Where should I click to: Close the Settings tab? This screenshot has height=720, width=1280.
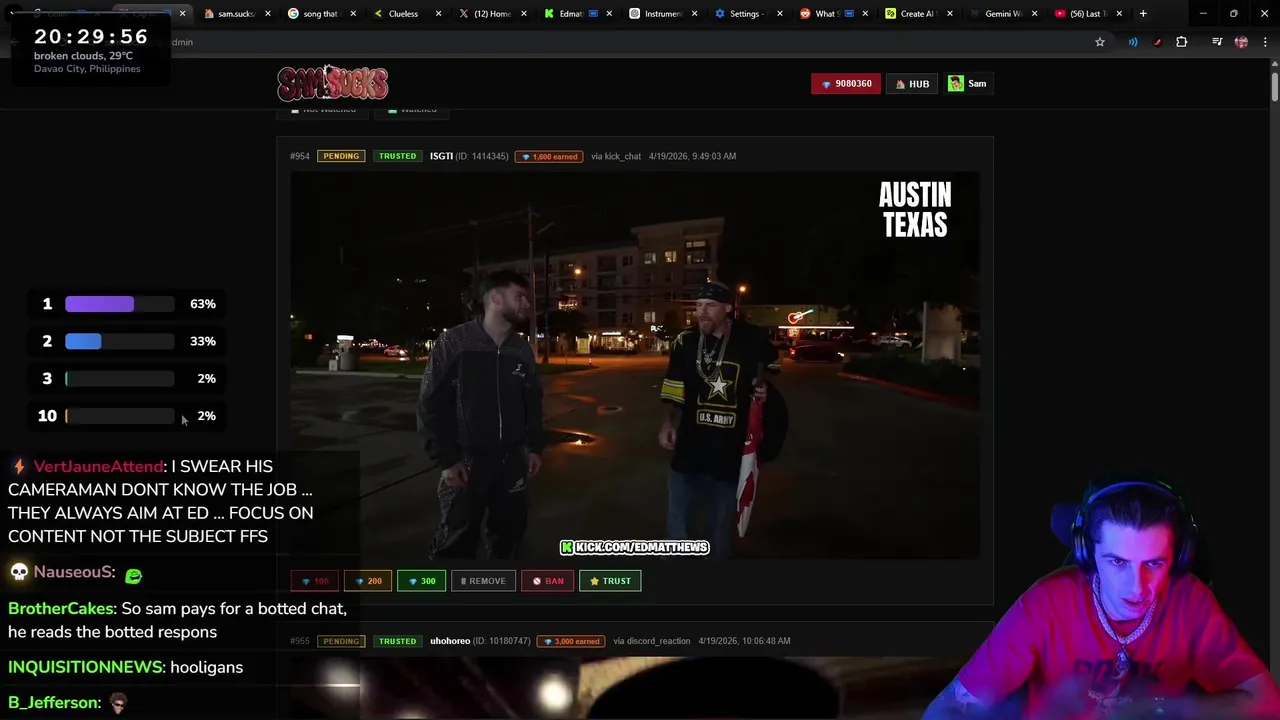(779, 14)
